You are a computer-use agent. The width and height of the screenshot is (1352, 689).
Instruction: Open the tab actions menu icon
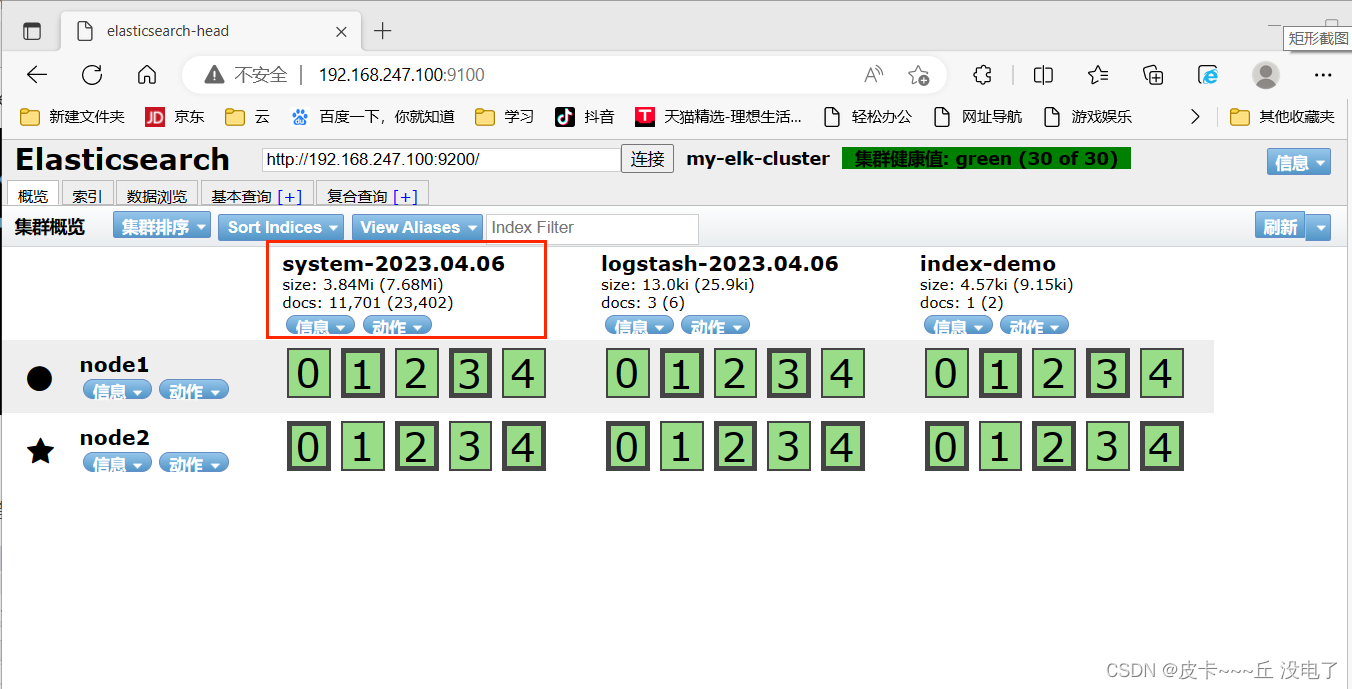click(x=32, y=31)
